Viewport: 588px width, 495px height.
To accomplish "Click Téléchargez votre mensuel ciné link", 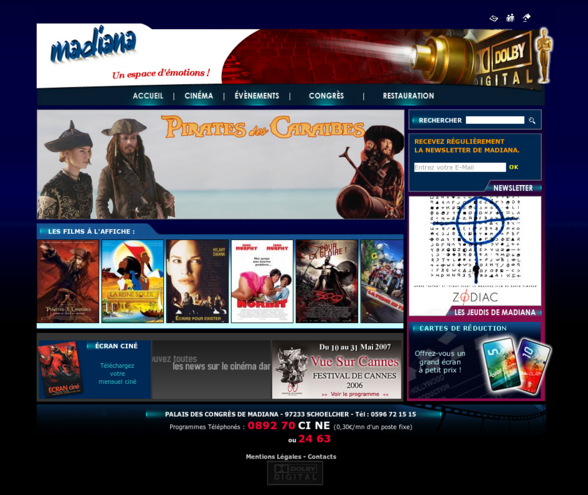I will pyautogui.click(x=117, y=374).
